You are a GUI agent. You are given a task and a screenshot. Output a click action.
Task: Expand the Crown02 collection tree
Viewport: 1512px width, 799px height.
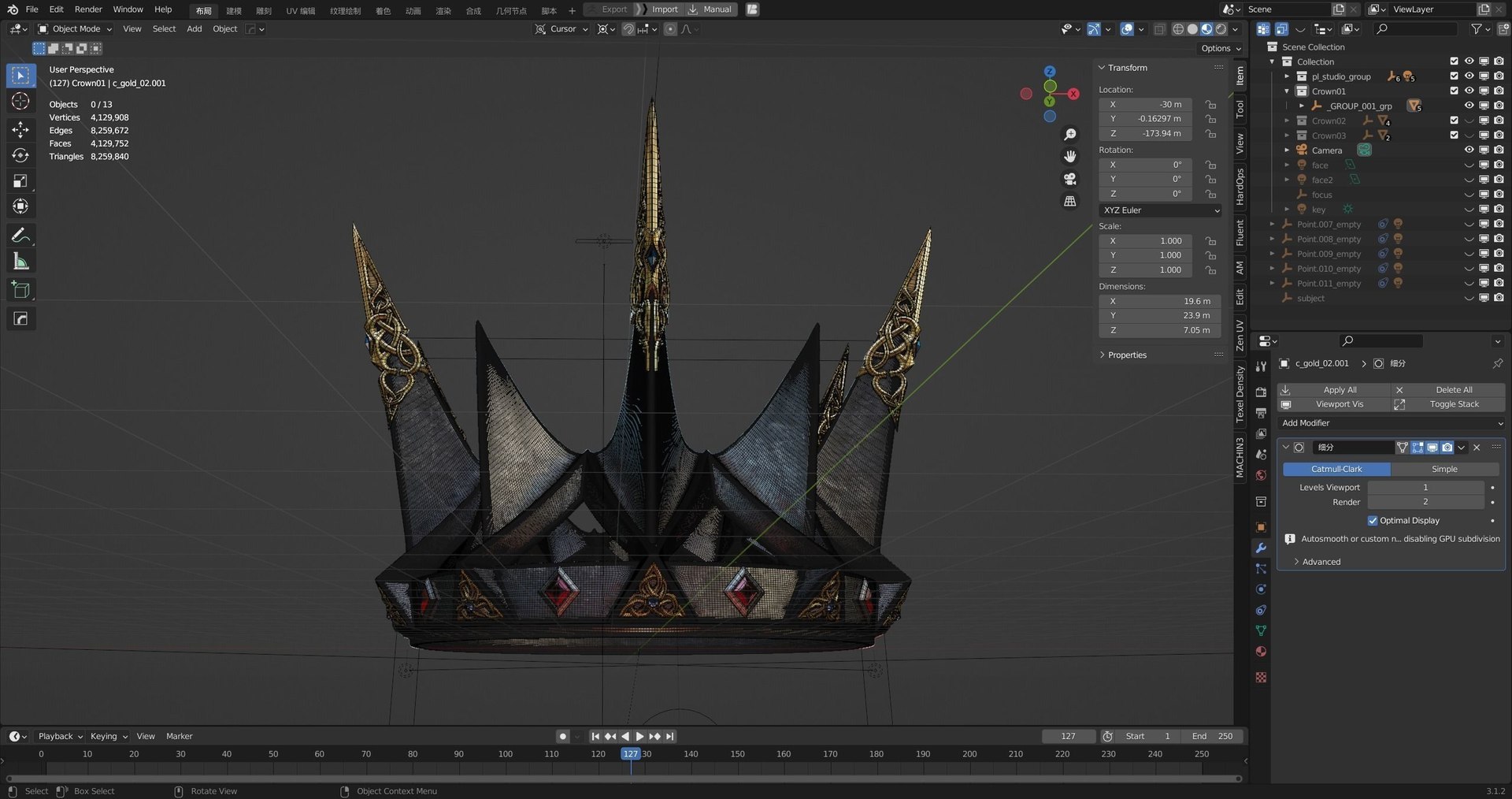point(1287,121)
